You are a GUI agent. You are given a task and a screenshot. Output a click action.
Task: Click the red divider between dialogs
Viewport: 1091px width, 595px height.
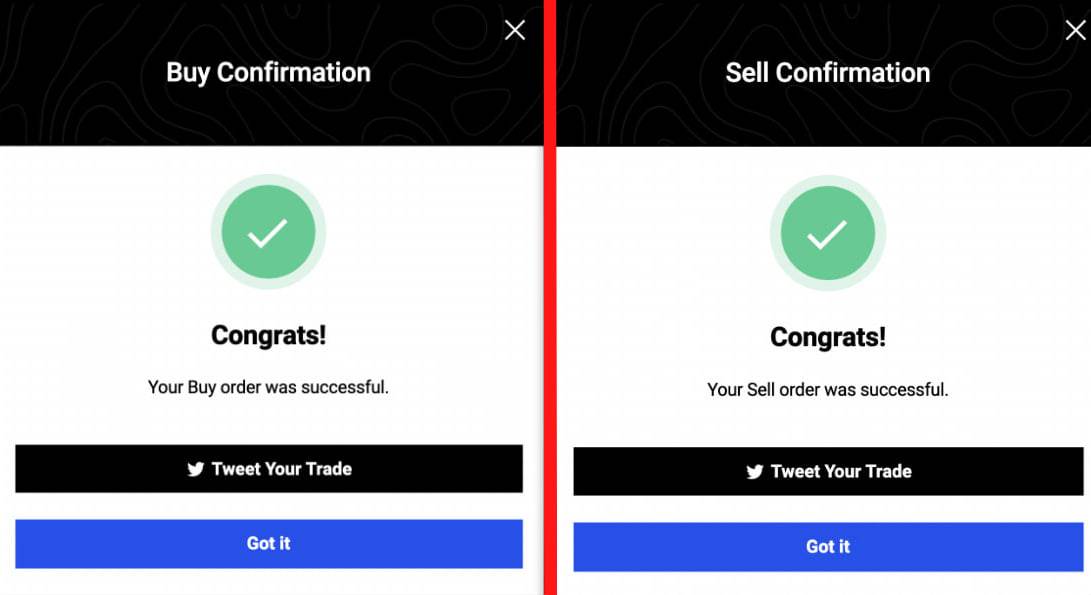[x=550, y=297]
